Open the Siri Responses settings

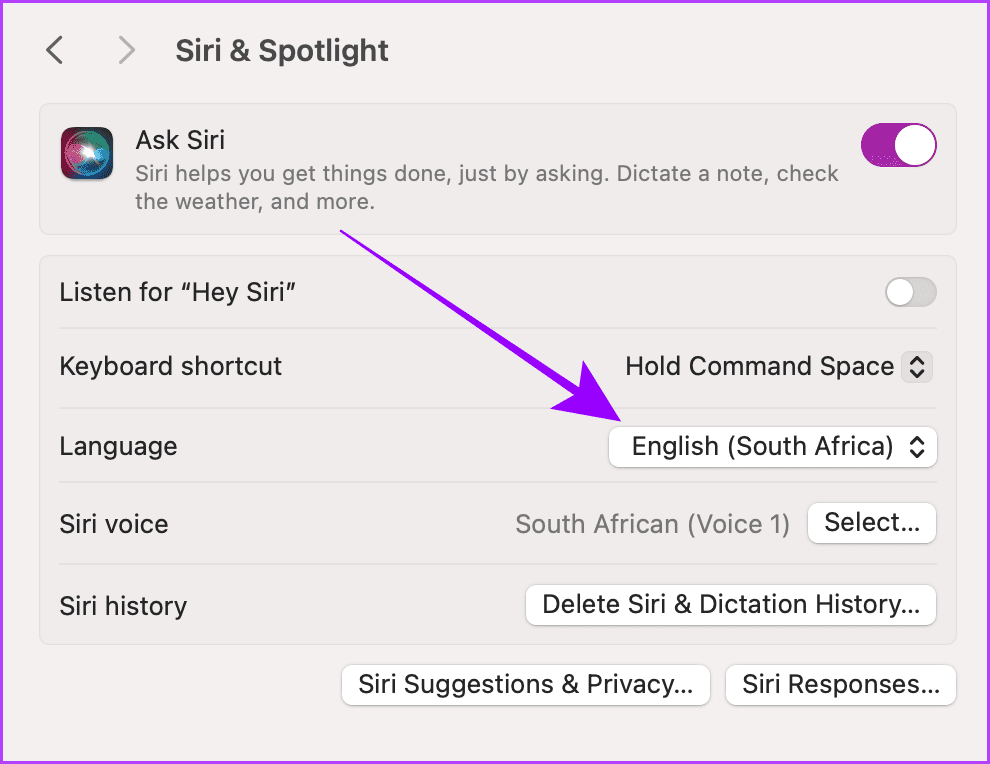pos(840,685)
